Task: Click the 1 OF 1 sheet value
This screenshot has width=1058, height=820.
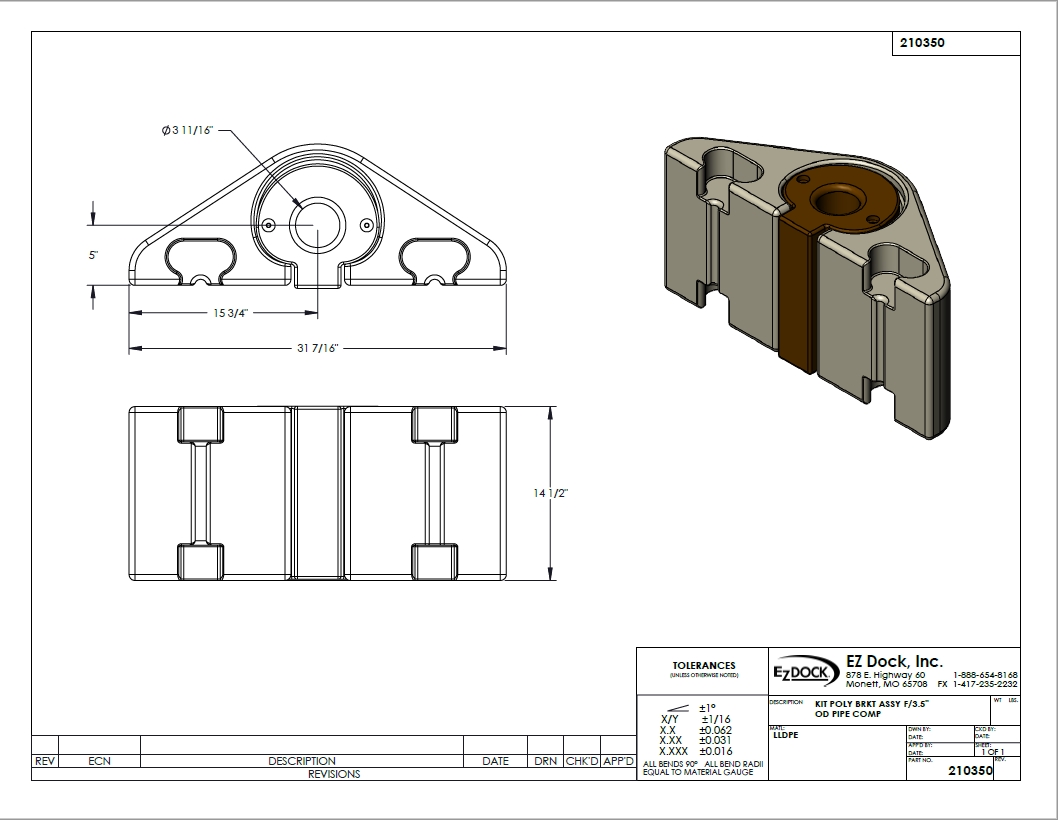Action: (993, 752)
